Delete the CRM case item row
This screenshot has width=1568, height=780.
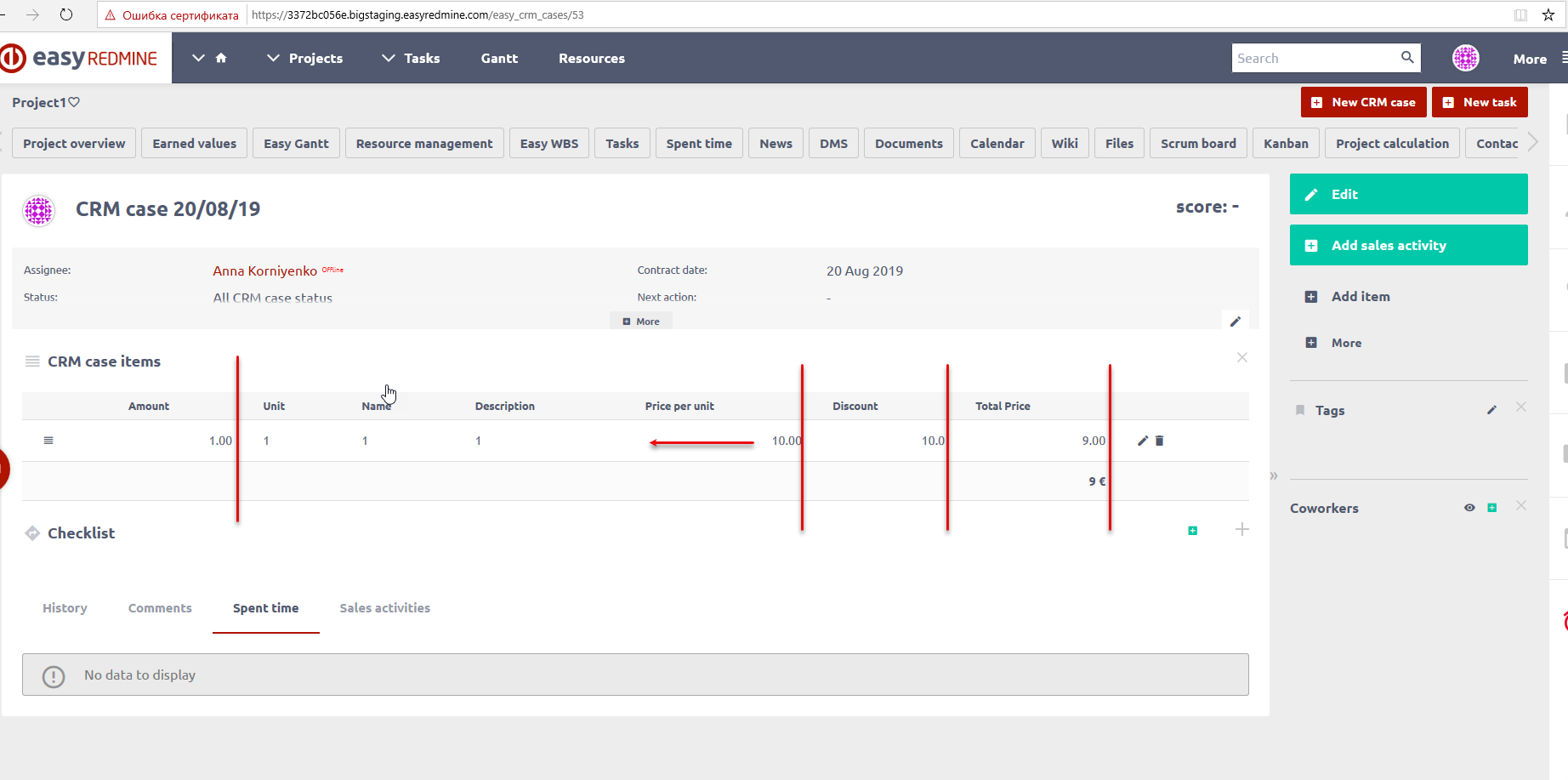pyautogui.click(x=1159, y=441)
